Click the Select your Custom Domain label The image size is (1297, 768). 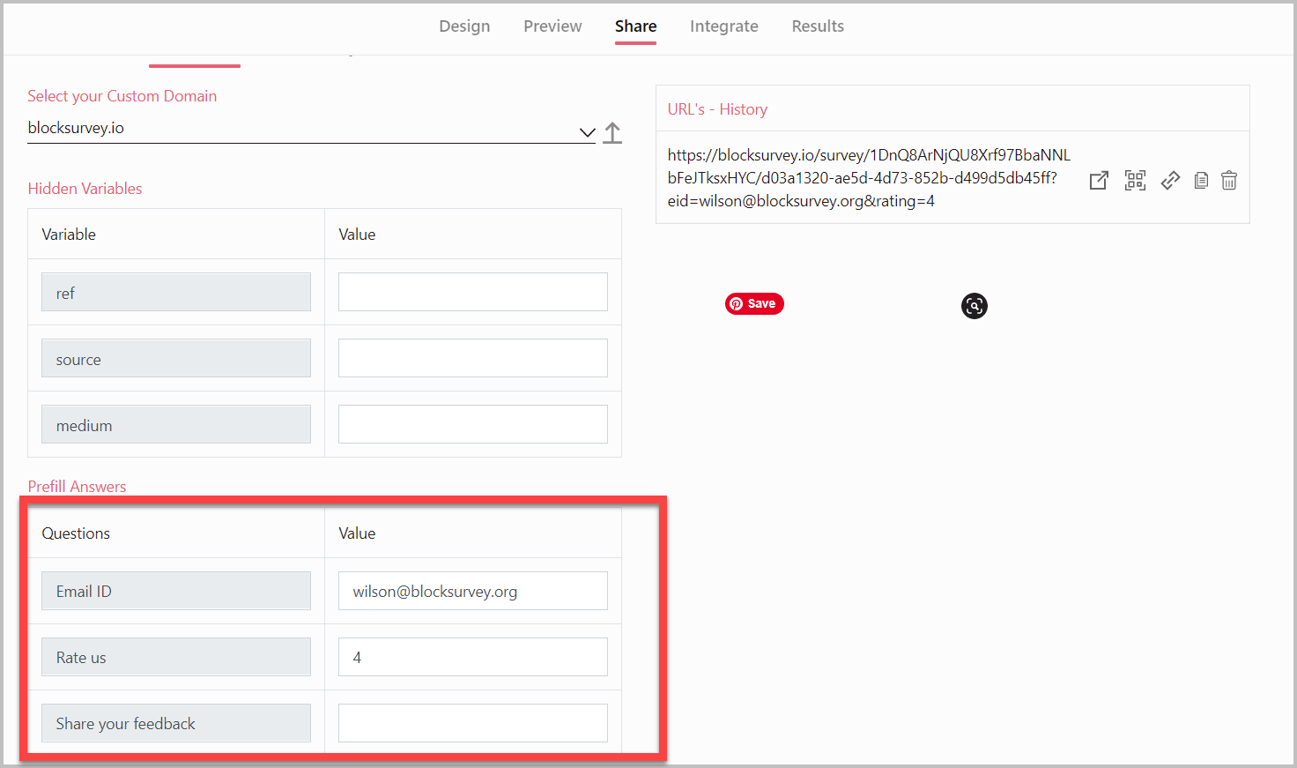coord(122,96)
